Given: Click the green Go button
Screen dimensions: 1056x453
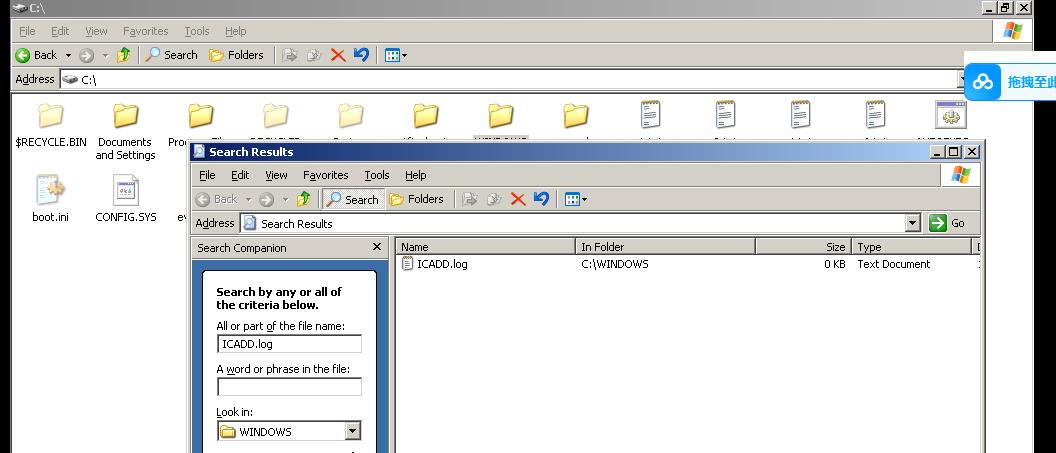Looking at the screenshot, I should pos(947,223).
